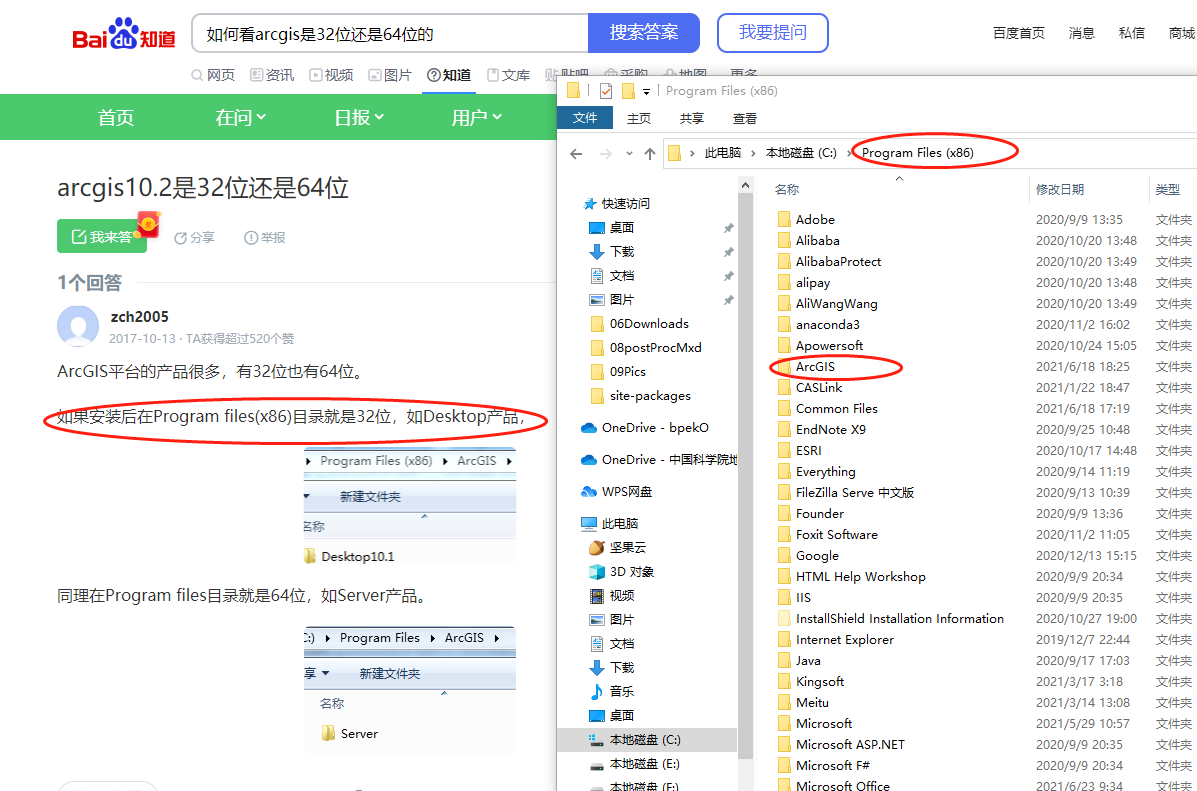Open the 共享 ribbon tab
Screen dimensions: 1197x791
[x=692, y=118]
